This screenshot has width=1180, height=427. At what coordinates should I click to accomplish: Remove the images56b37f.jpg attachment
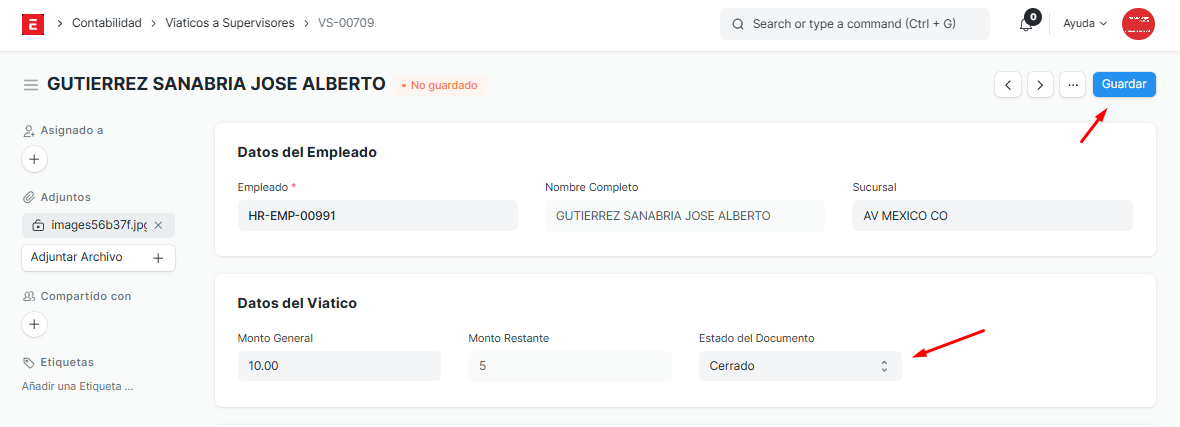158,225
